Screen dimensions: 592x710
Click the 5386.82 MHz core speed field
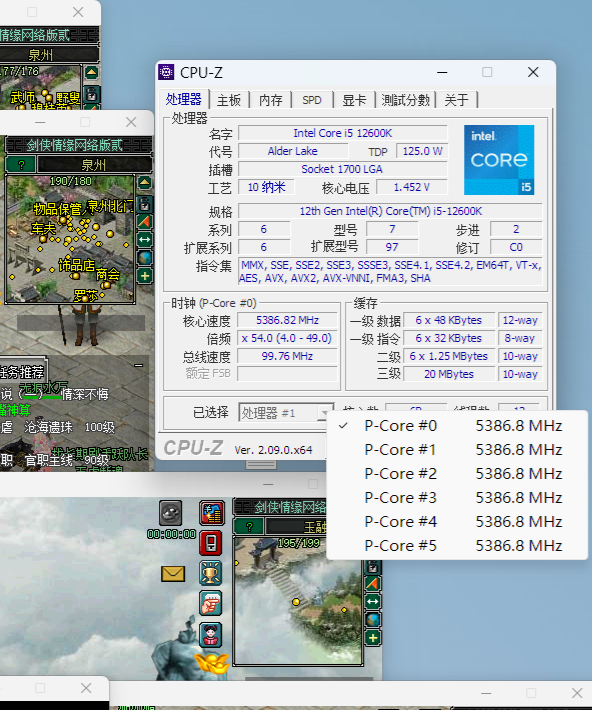click(287, 320)
